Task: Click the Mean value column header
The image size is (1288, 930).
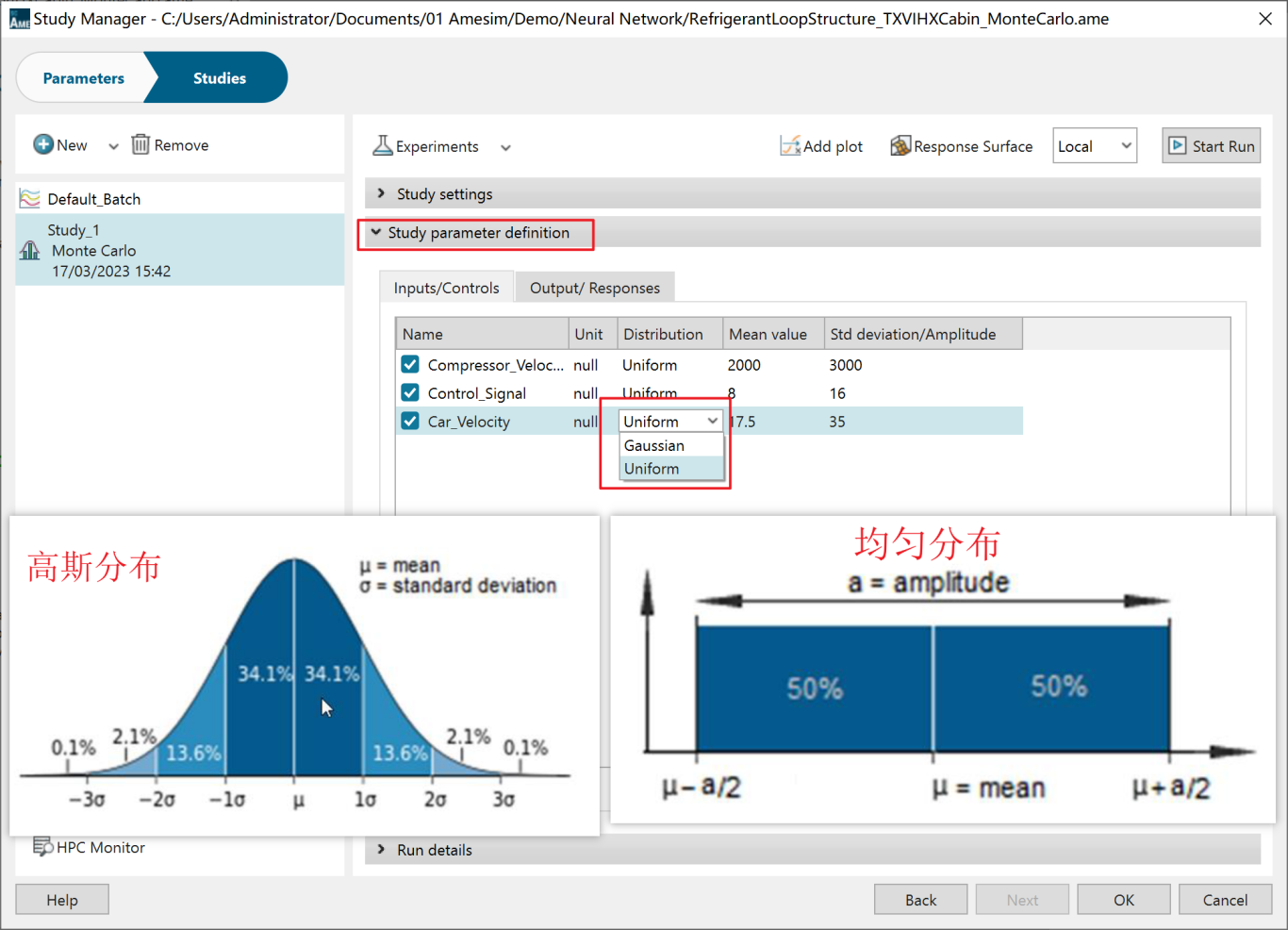Action: (x=773, y=334)
